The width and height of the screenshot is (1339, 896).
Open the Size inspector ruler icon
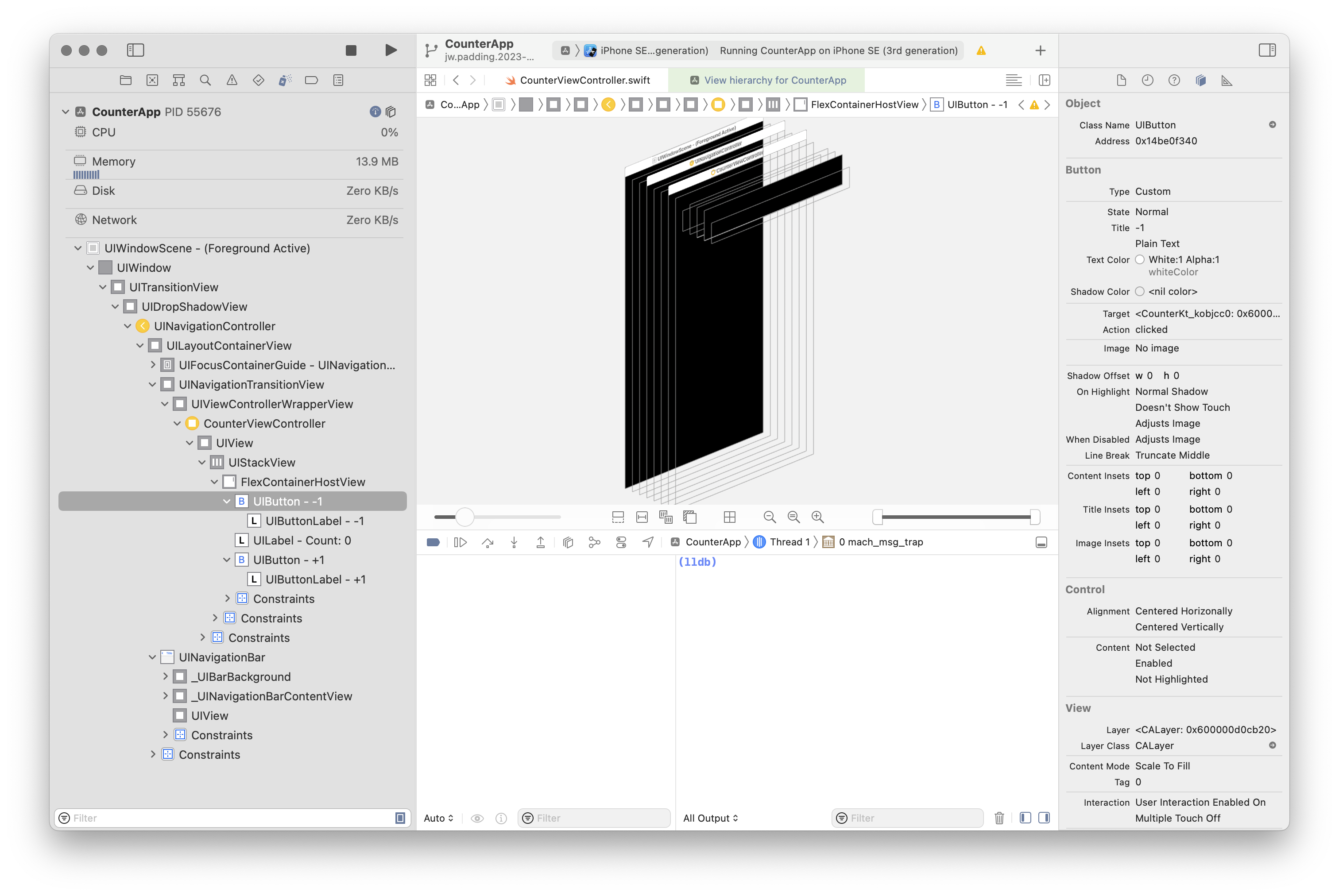pos(1227,81)
